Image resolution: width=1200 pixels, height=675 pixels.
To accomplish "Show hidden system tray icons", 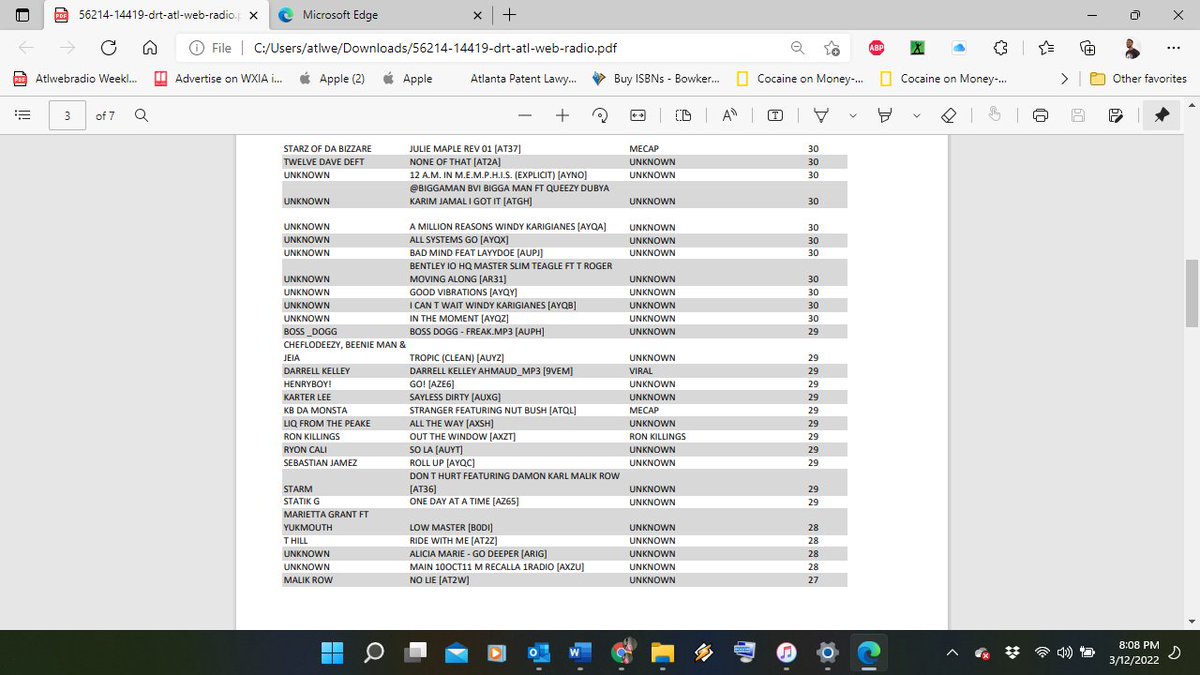I will click(x=954, y=652).
